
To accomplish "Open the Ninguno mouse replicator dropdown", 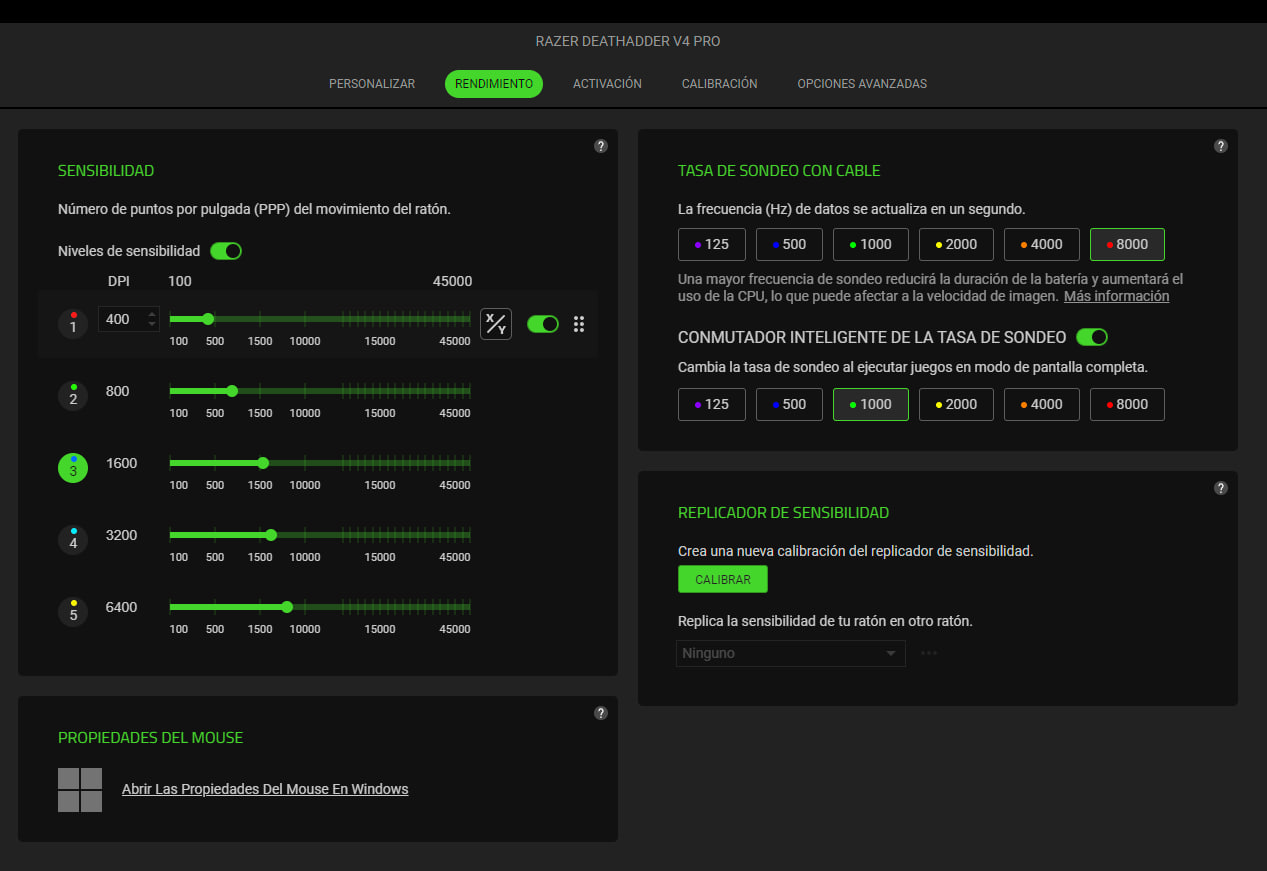I will point(791,653).
